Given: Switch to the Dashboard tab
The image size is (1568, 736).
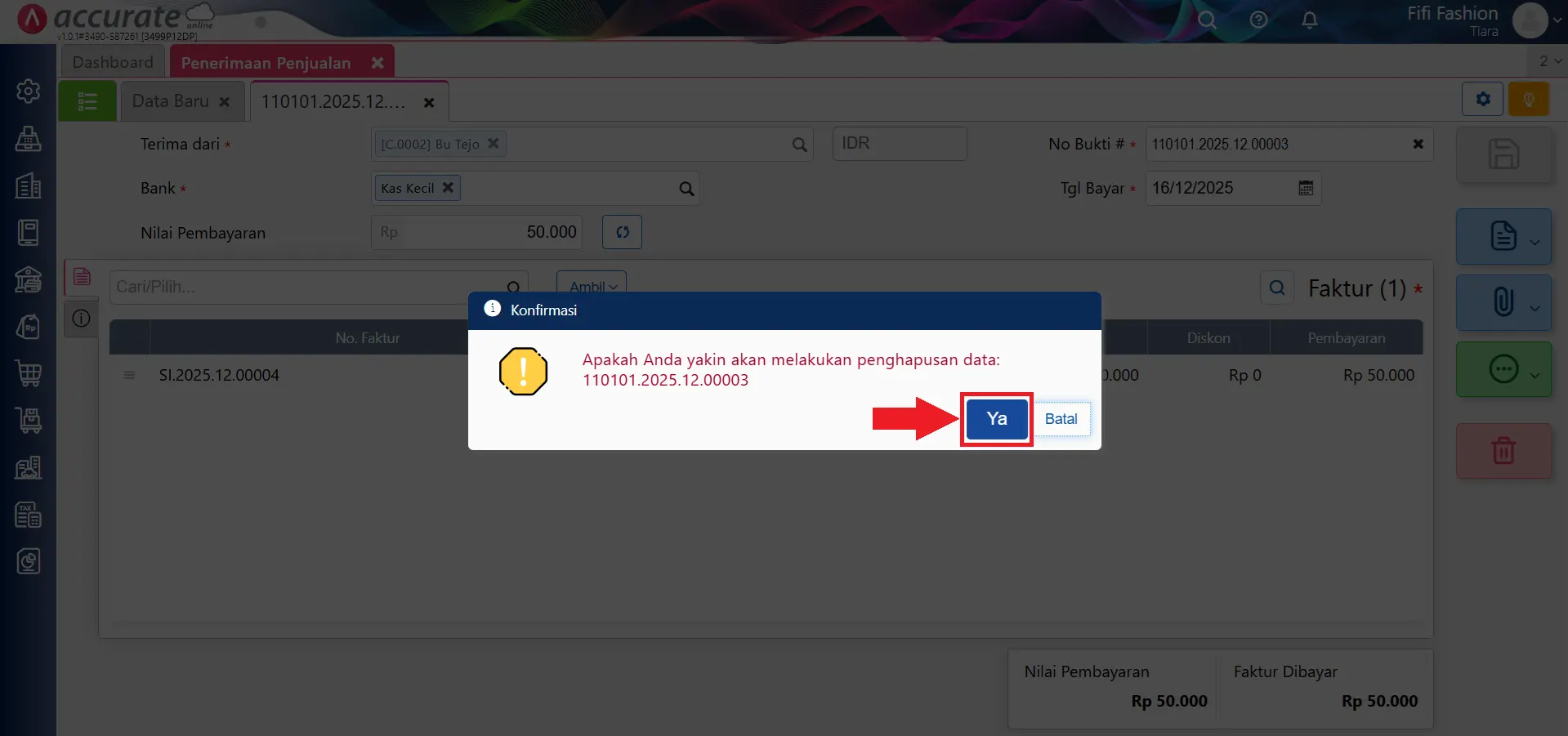Looking at the screenshot, I should pos(112,61).
